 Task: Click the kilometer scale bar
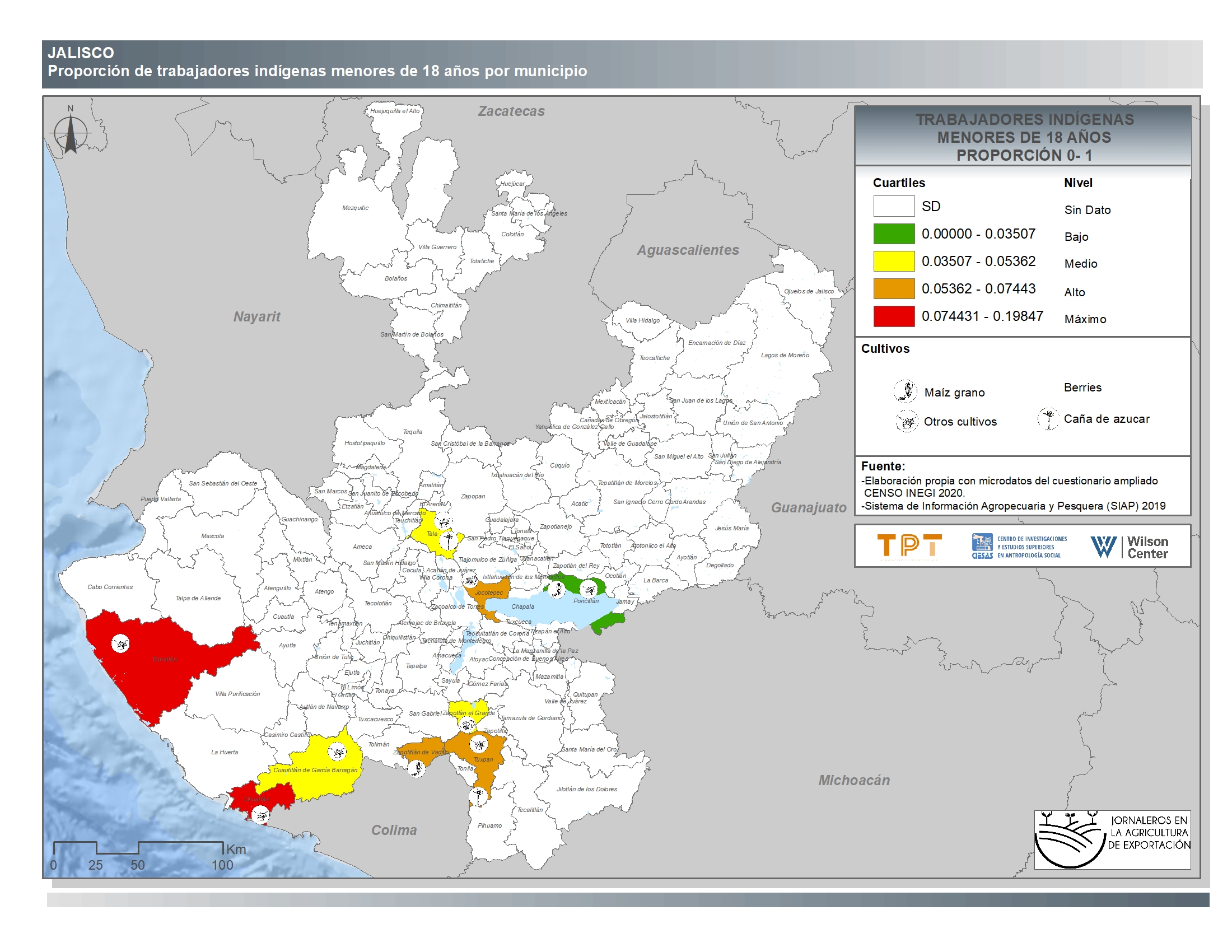139,848
